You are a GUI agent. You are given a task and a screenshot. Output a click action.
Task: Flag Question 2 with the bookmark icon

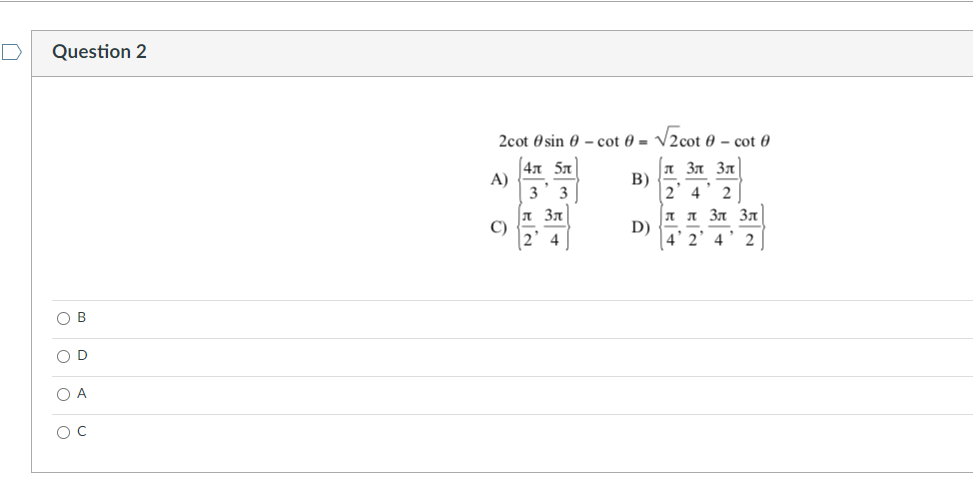[x=12, y=53]
